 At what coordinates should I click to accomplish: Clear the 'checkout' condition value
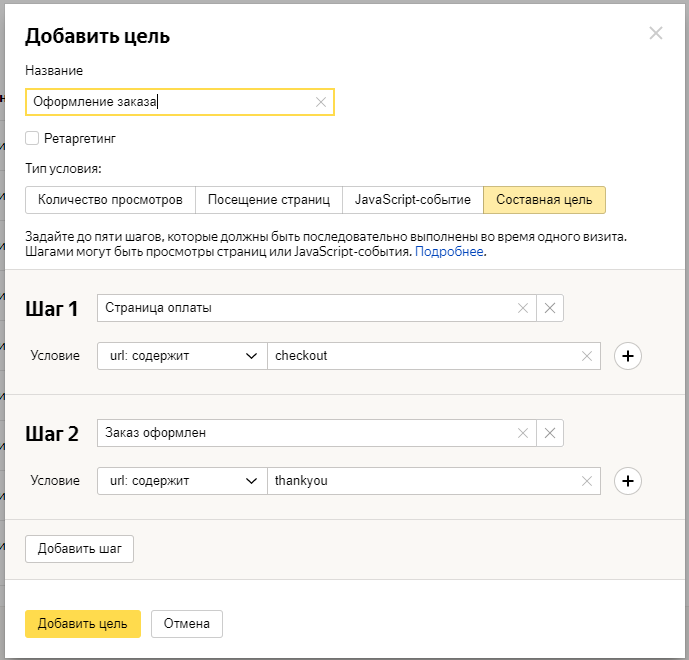(x=586, y=356)
